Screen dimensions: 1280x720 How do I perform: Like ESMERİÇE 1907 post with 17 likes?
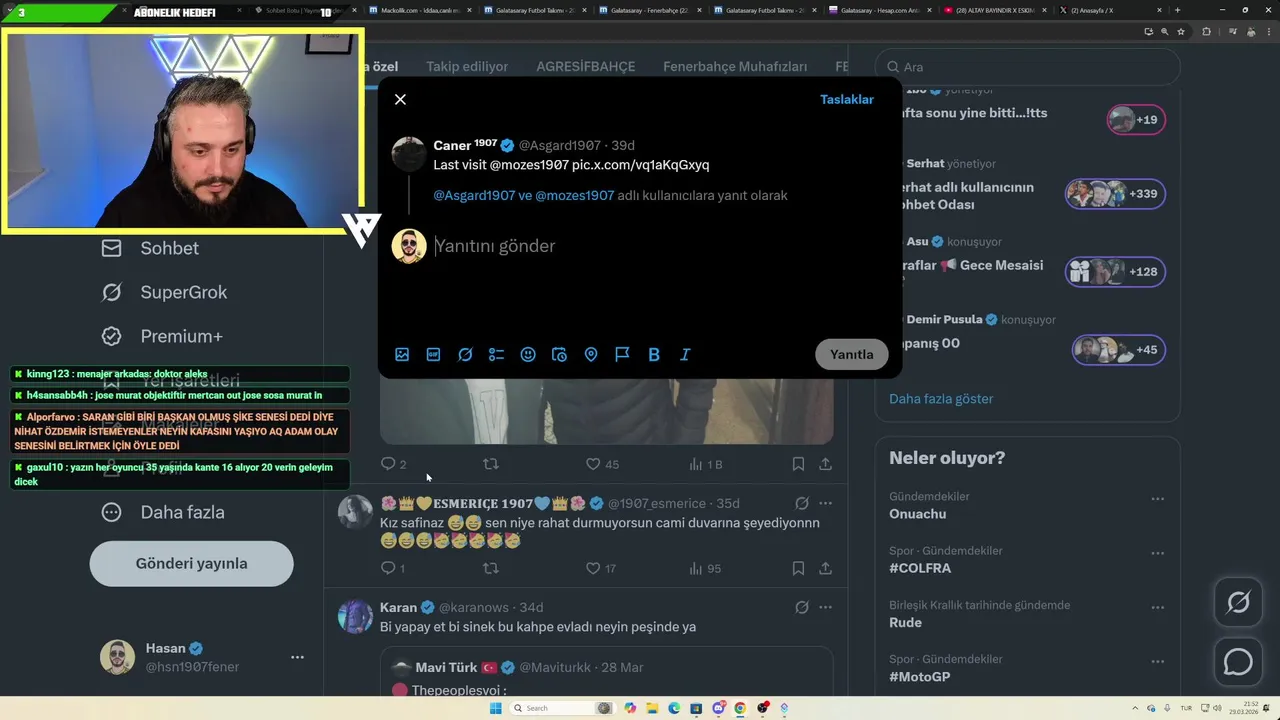click(601, 568)
